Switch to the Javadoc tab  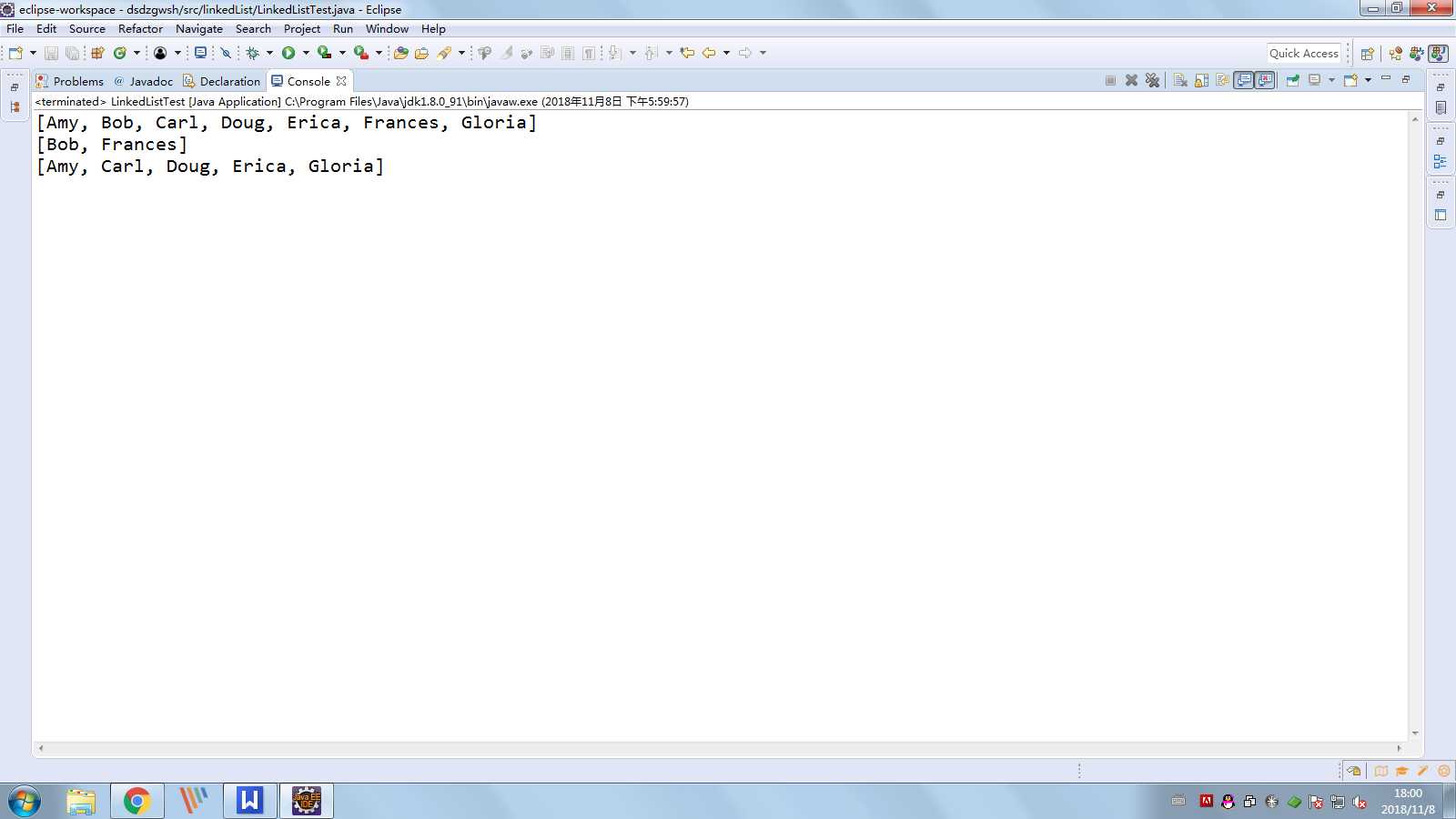[143, 81]
